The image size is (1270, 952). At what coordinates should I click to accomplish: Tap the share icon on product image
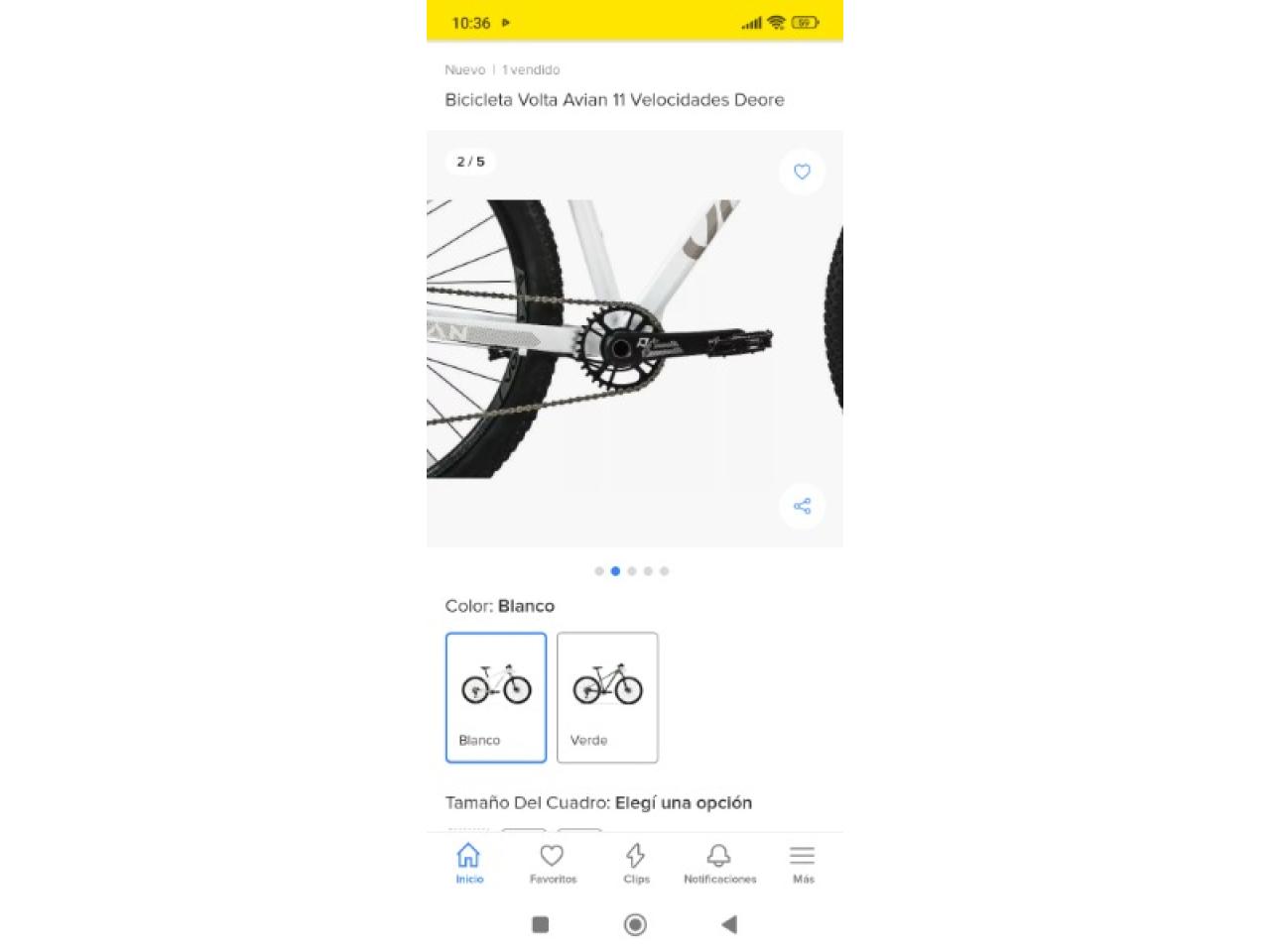[x=802, y=506]
